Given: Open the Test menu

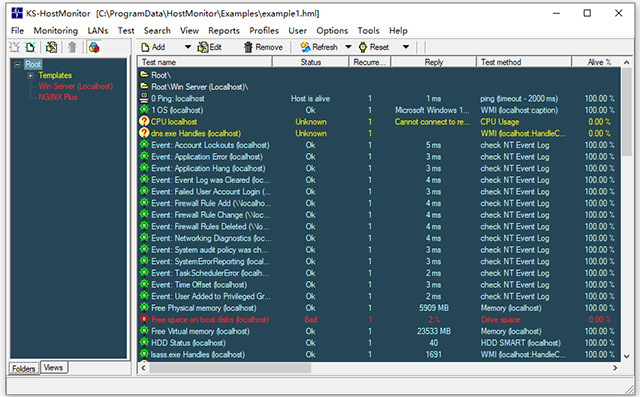Looking at the screenshot, I should (126, 31).
